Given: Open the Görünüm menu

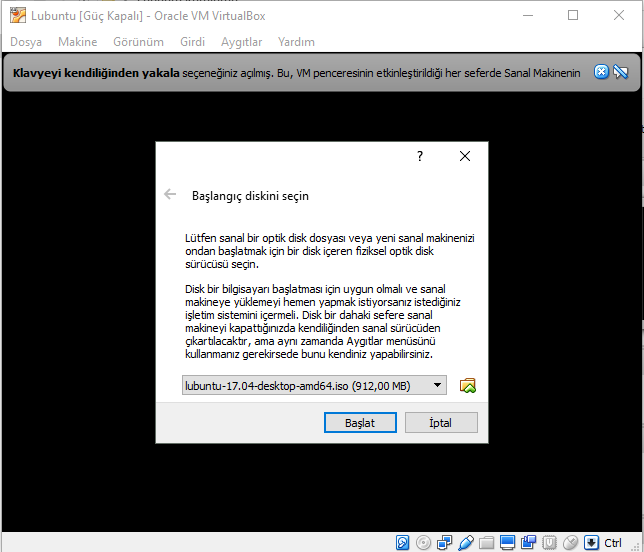Looking at the screenshot, I should (138, 42).
